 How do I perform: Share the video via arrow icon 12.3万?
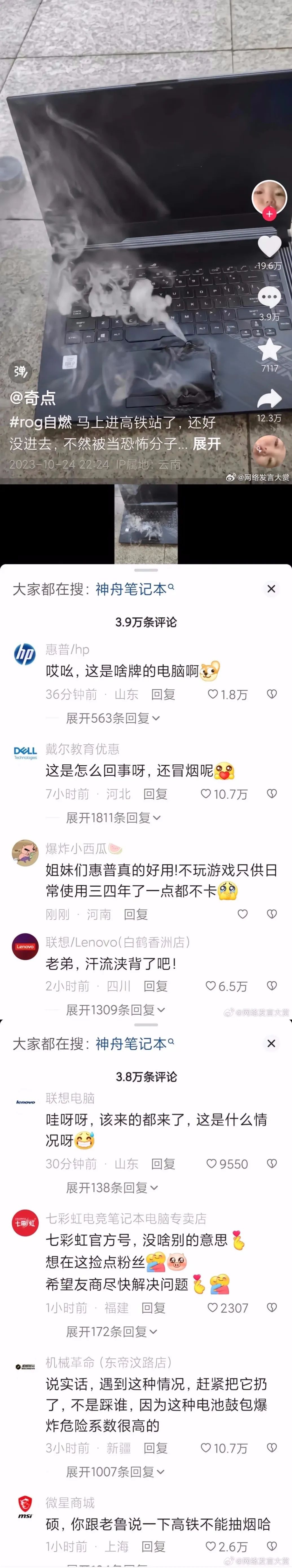click(269, 399)
